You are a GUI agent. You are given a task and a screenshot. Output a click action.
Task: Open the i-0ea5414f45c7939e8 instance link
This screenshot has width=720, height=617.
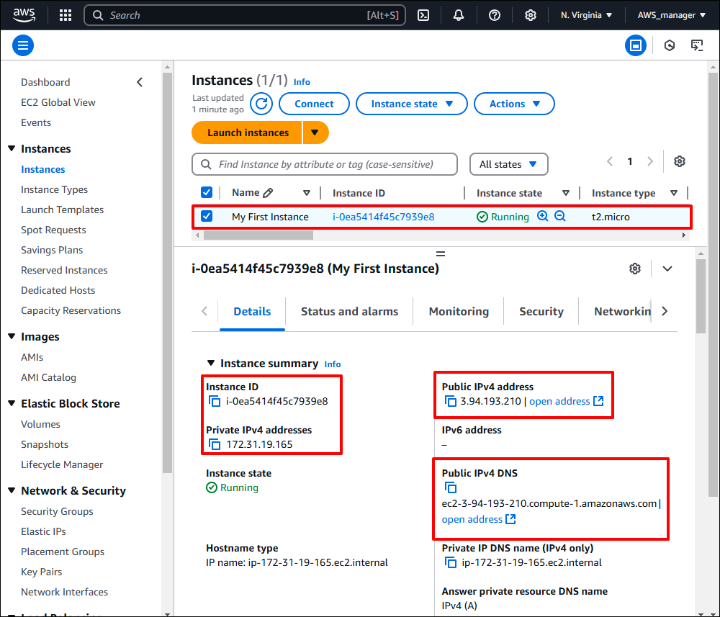coord(383,217)
